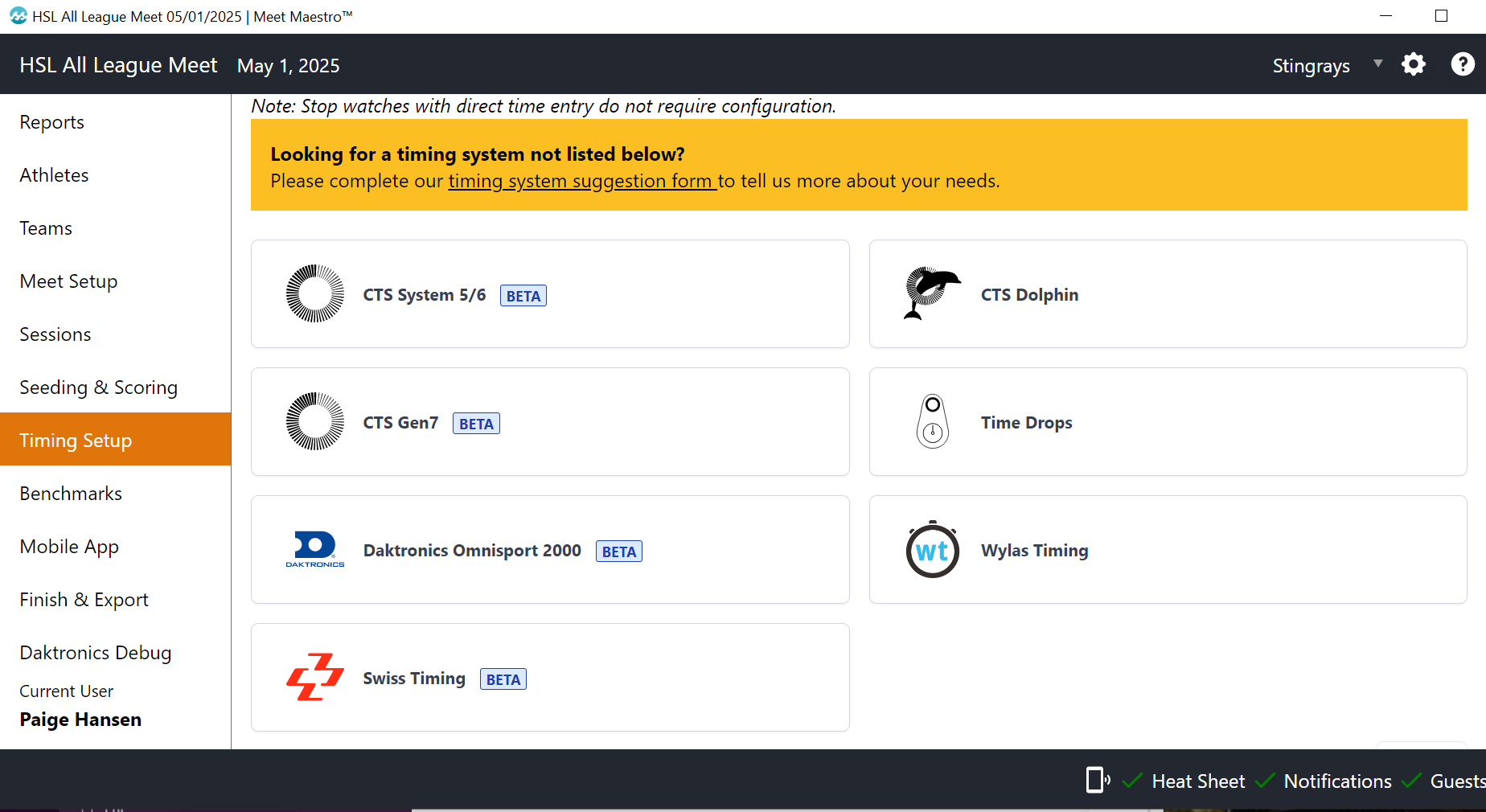Click the BETA badge on Swiss Timing
This screenshot has height=812, width=1486.
click(503, 679)
